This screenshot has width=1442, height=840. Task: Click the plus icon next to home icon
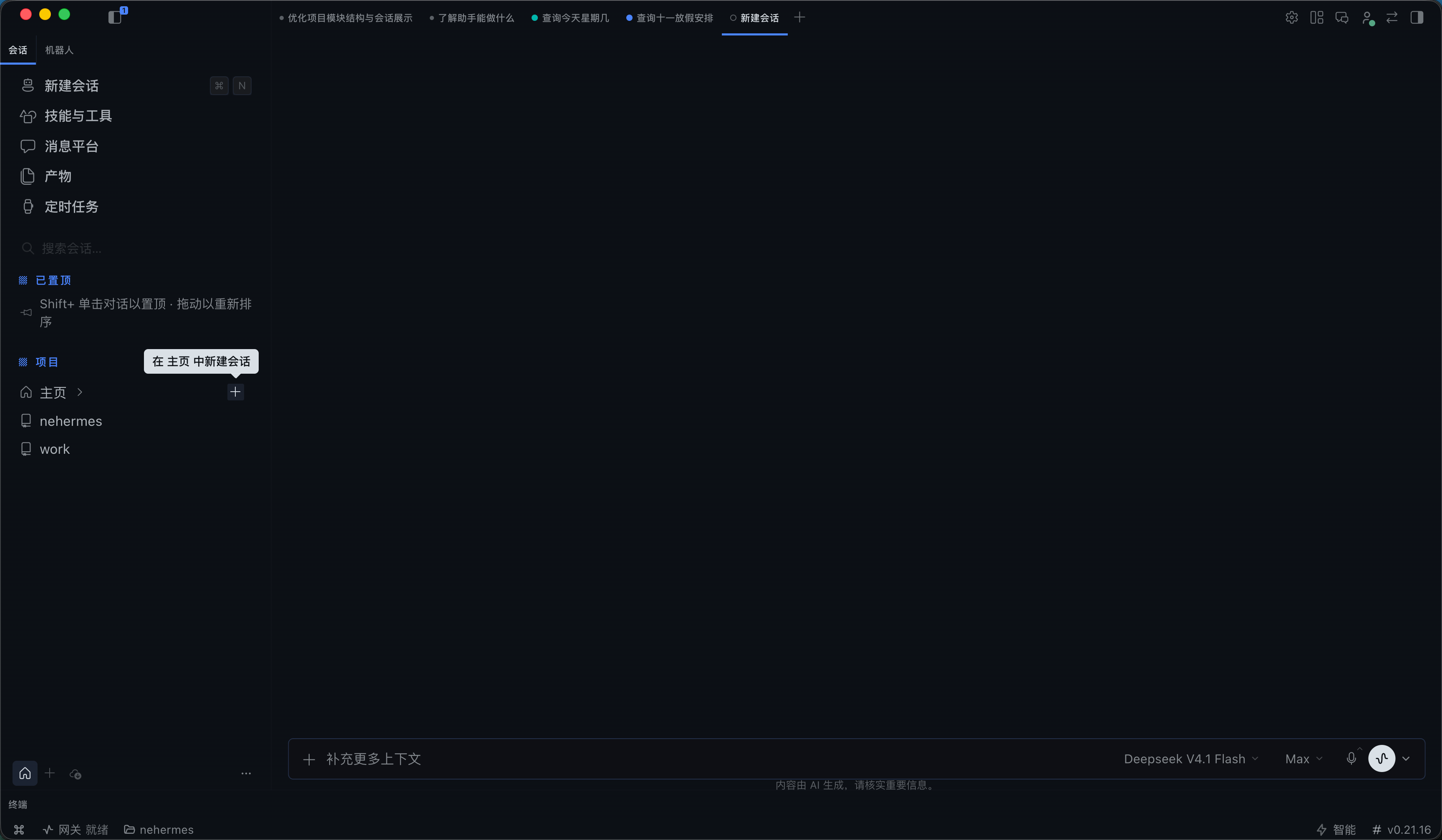[50, 773]
